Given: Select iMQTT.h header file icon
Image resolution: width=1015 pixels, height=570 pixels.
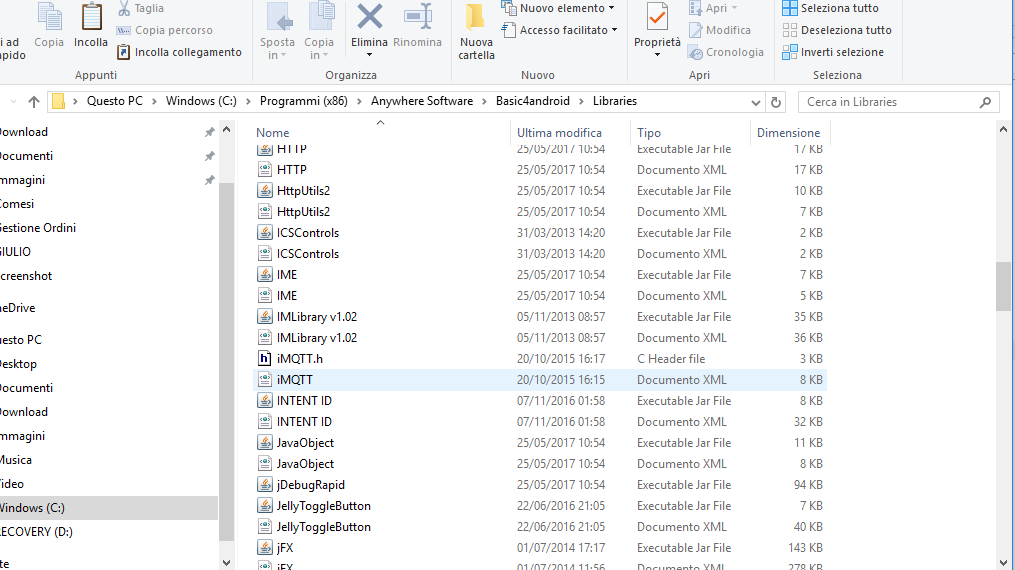Looking at the screenshot, I should click(265, 358).
